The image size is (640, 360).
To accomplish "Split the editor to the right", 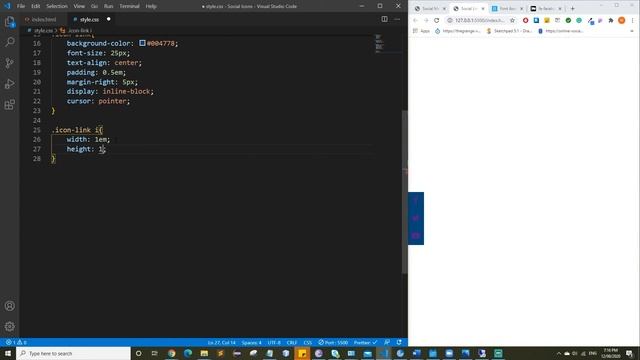I will [384, 19].
